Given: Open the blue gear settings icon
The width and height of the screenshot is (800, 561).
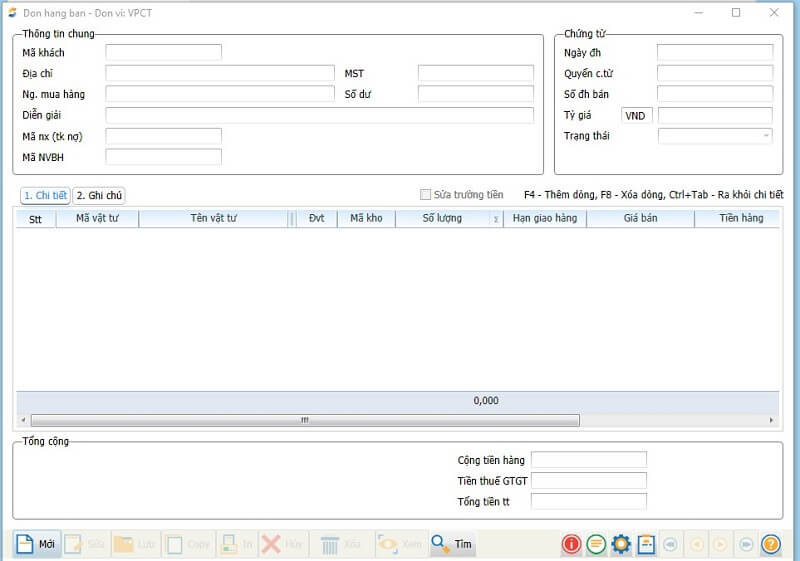Looking at the screenshot, I should point(621,544).
